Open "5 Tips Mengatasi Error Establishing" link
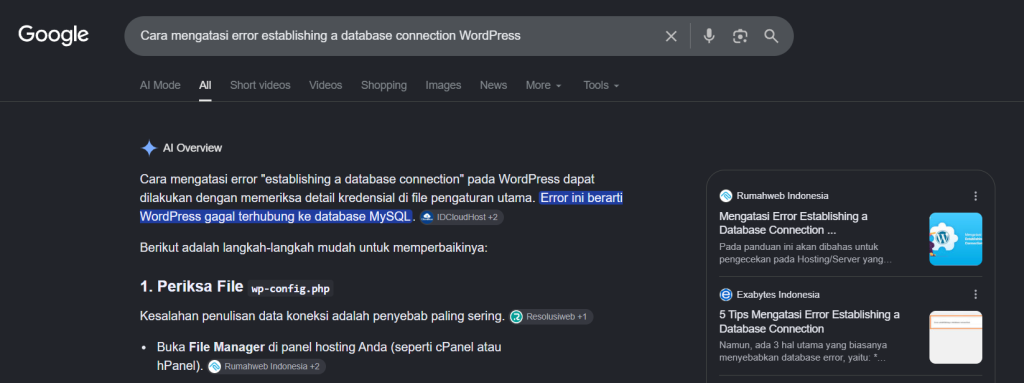 [809, 322]
